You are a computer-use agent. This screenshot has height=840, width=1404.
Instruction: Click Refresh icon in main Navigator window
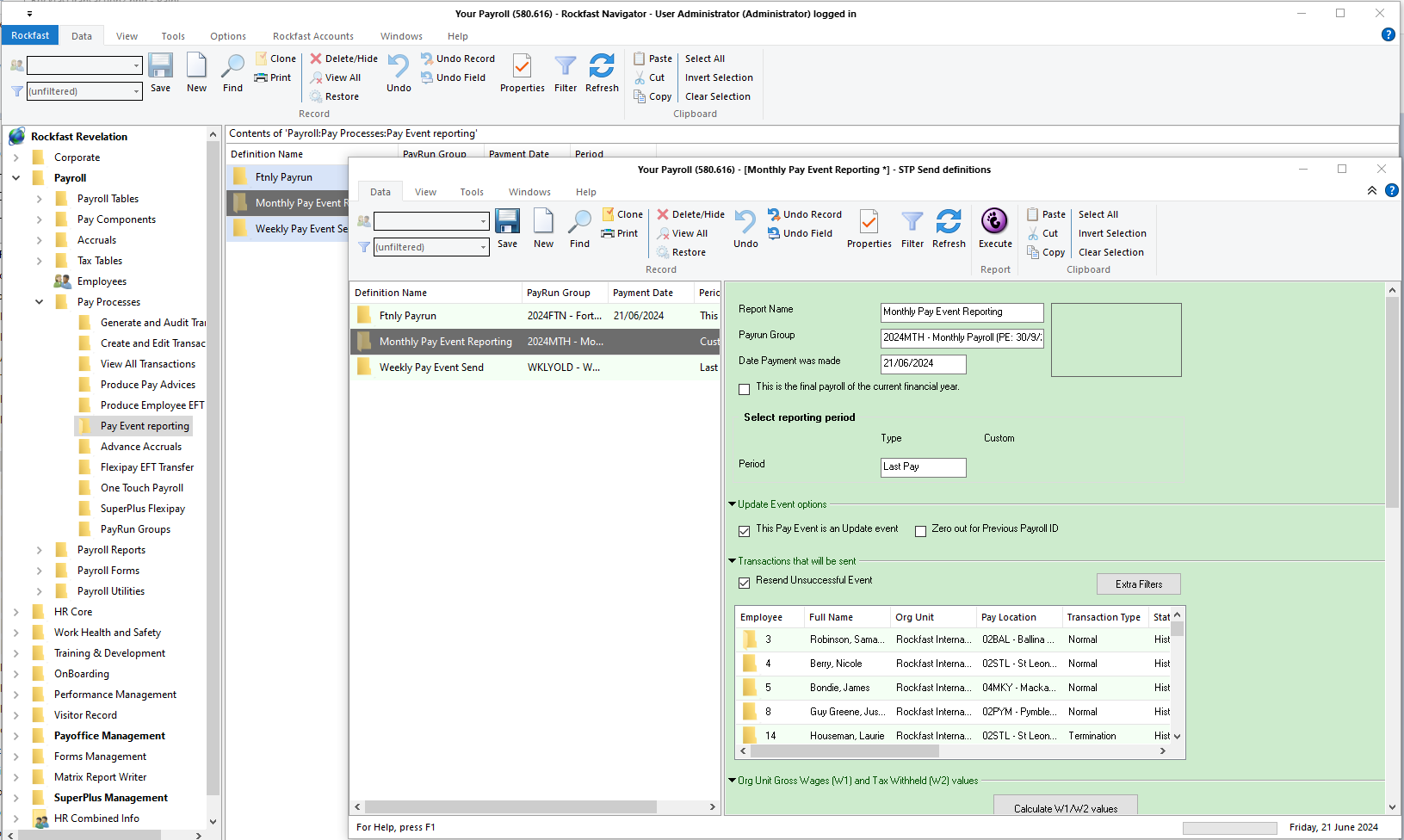[602, 73]
